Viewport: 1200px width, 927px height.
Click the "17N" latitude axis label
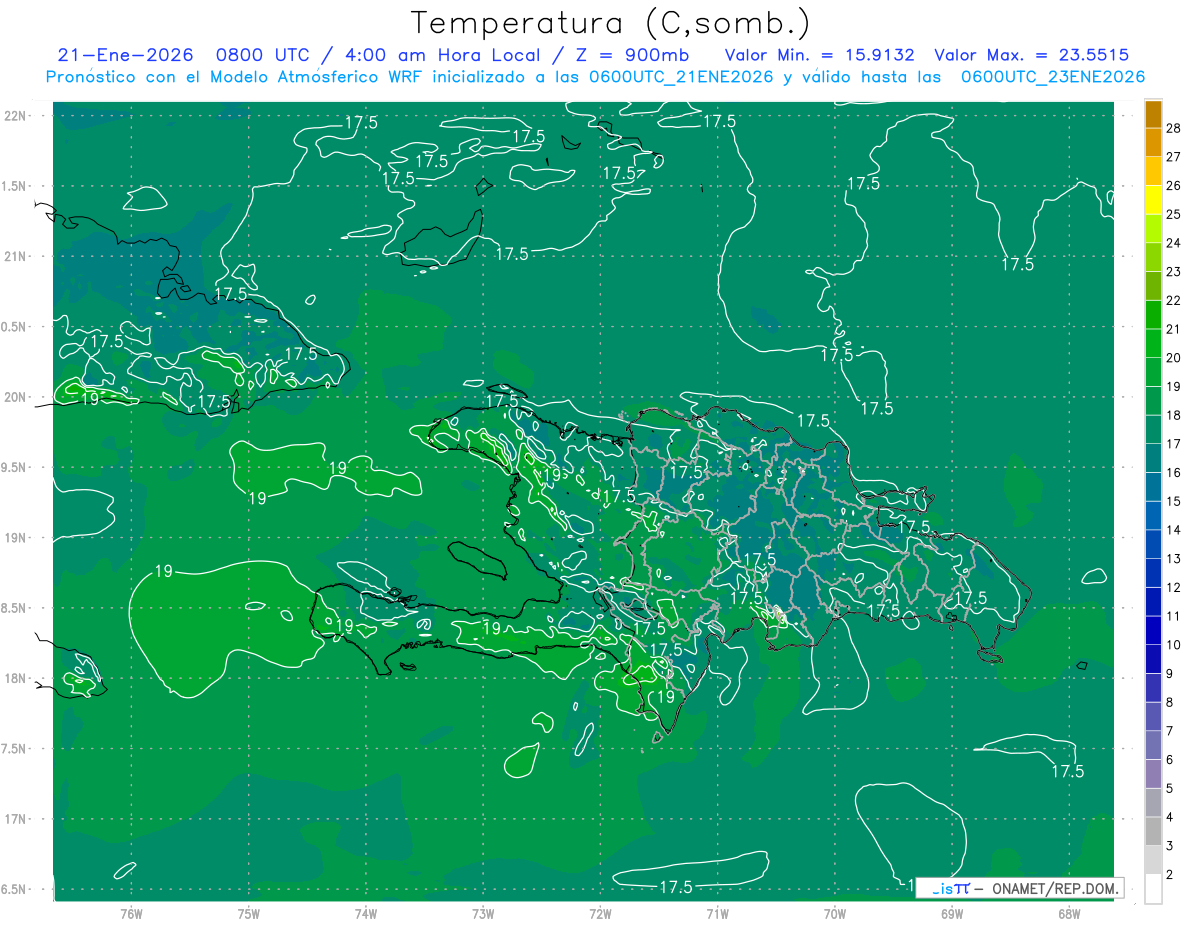tap(17, 819)
